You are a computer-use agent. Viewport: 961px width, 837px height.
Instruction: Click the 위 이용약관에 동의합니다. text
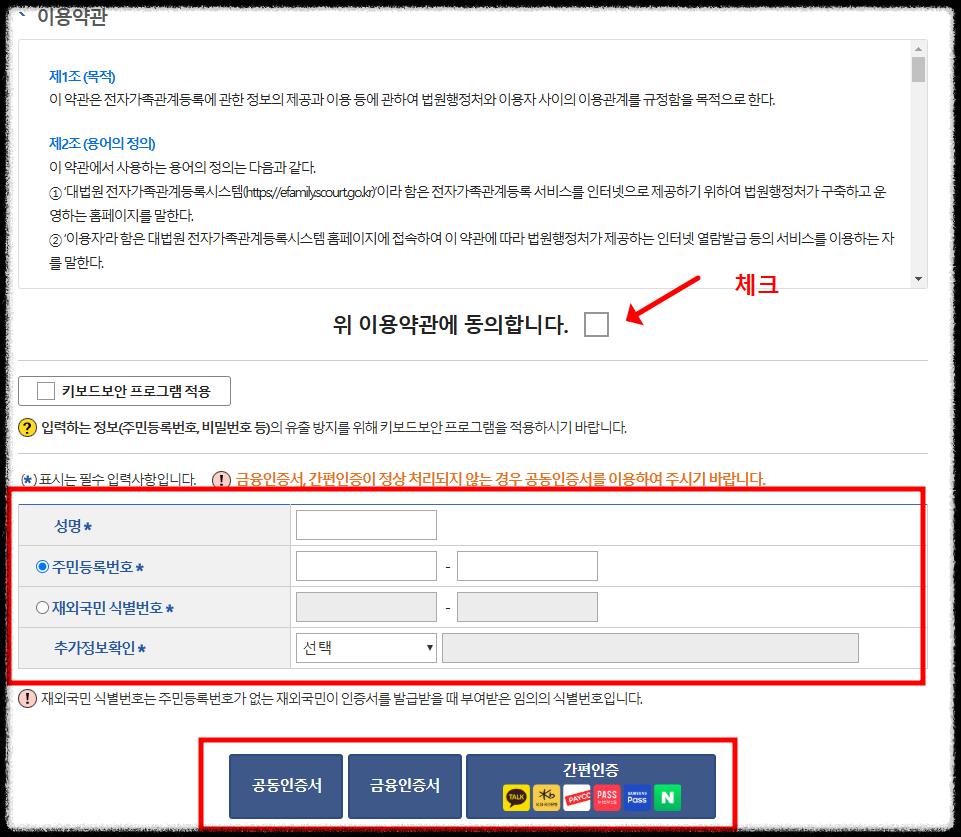click(450, 325)
